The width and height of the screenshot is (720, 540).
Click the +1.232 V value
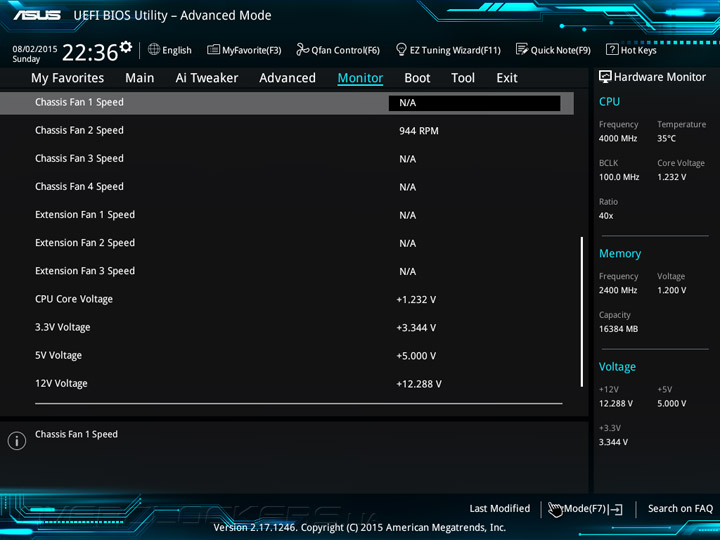pyautogui.click(x=416, y=300)
